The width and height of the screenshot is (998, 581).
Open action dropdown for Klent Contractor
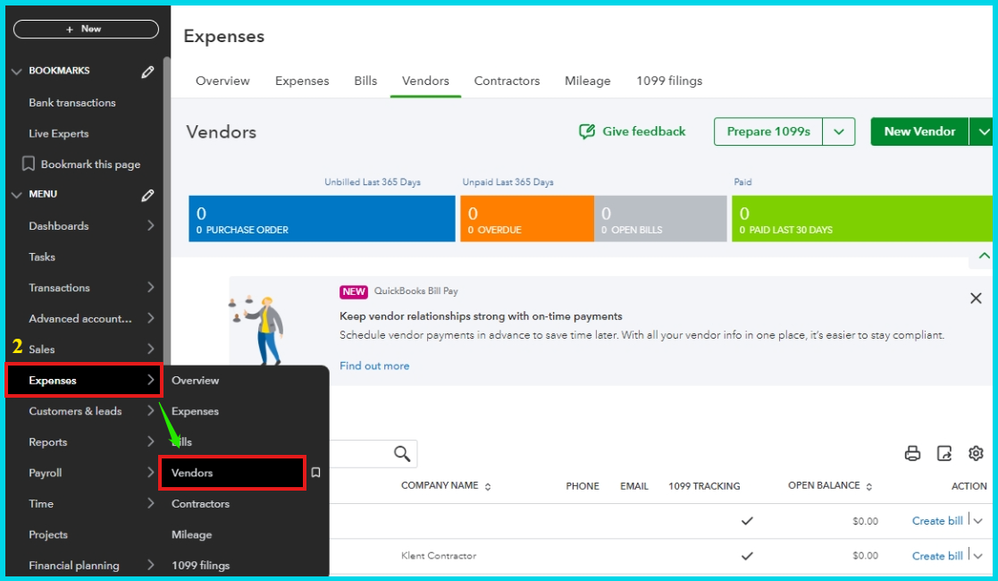978,556
